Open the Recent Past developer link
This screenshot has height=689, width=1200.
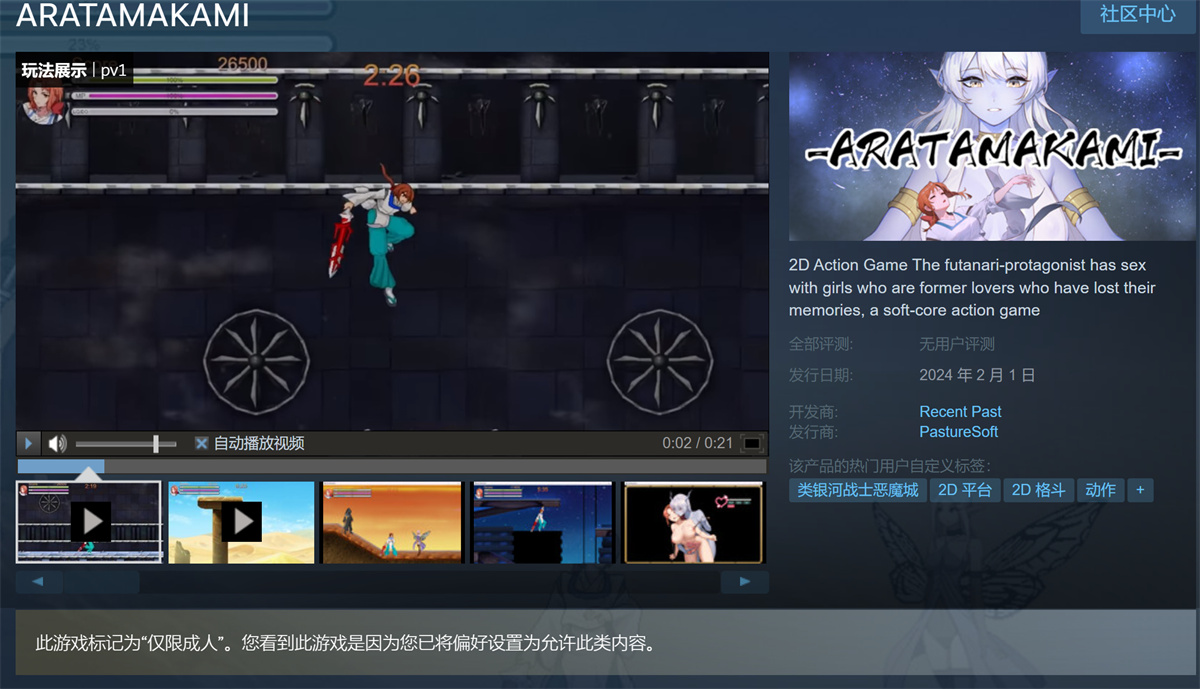pos(960,411)
